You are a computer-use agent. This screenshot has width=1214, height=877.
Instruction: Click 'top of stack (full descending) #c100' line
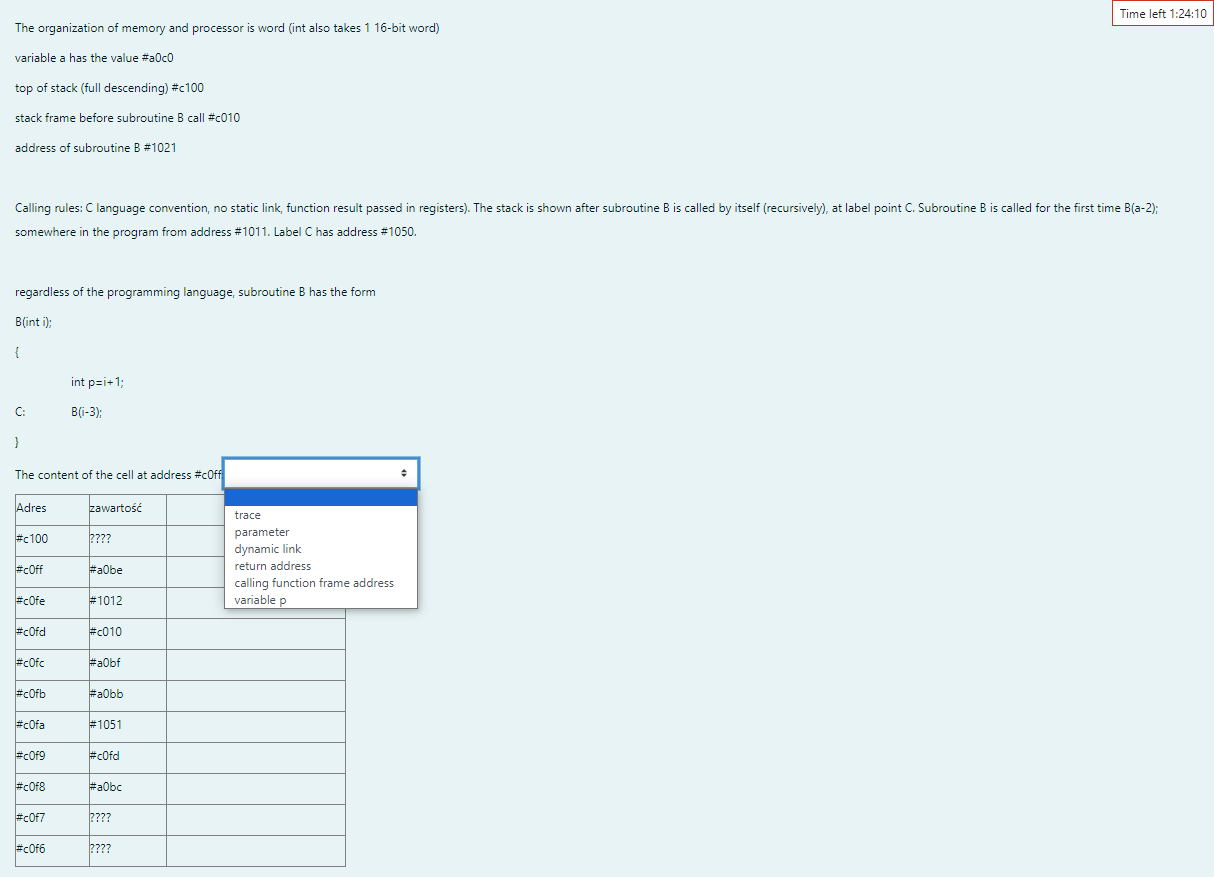[110, 88]
